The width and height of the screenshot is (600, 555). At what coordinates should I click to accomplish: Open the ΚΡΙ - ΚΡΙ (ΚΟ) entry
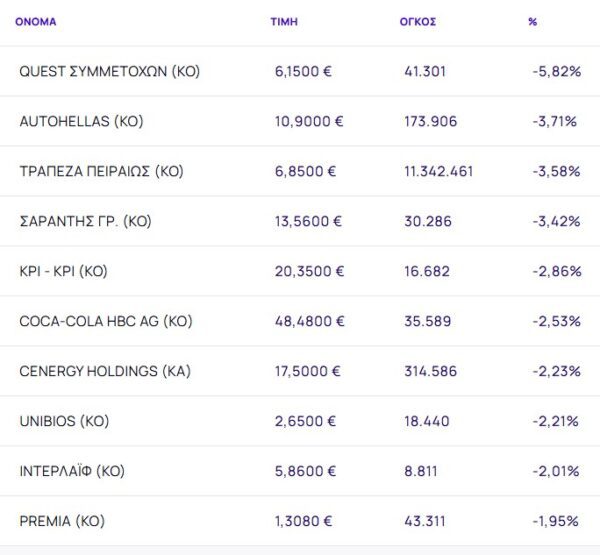(x=63, y=271)
